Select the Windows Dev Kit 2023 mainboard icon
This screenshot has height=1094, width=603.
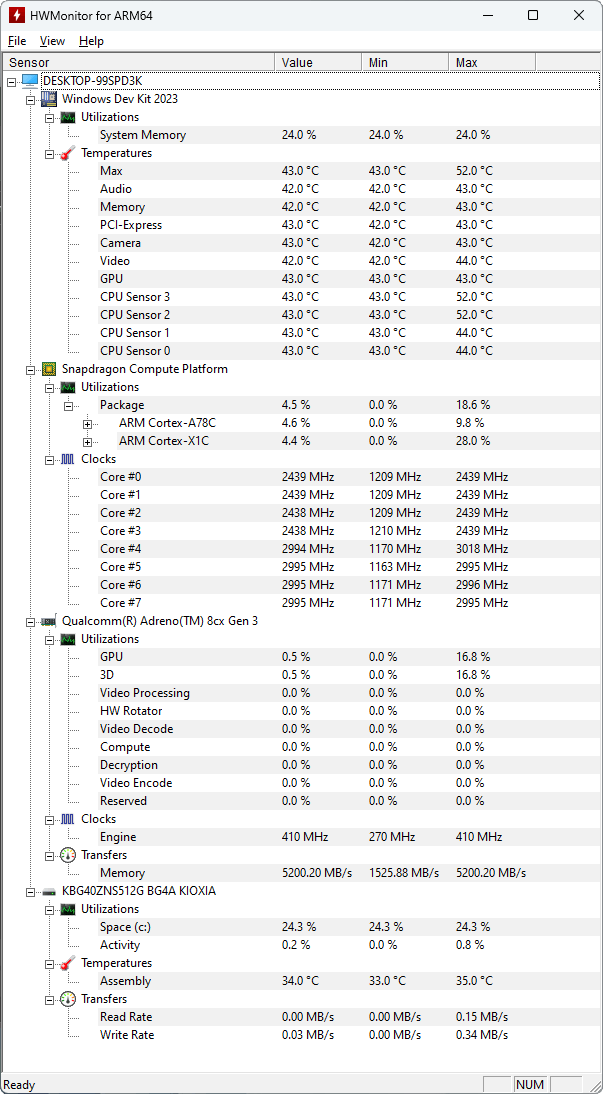coord(49,98)
